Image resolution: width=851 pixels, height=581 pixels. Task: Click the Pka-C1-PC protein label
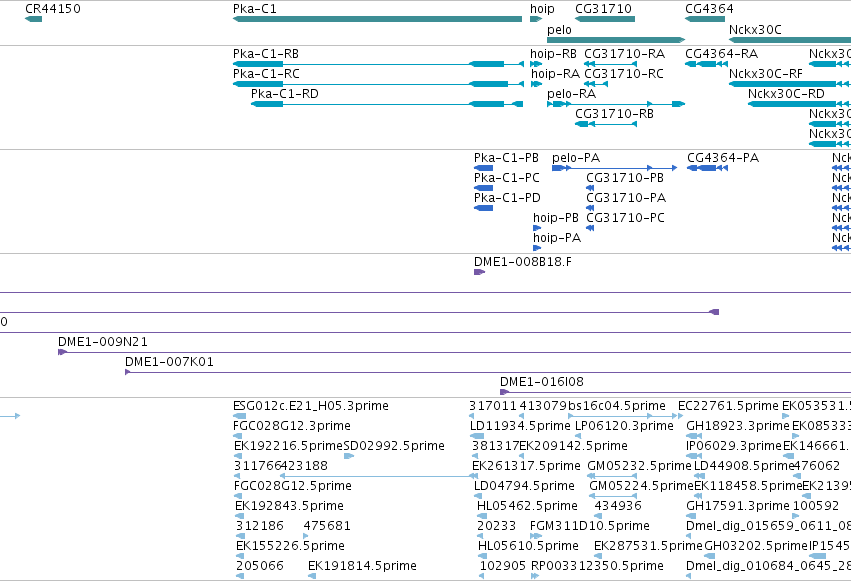[506, 178]
